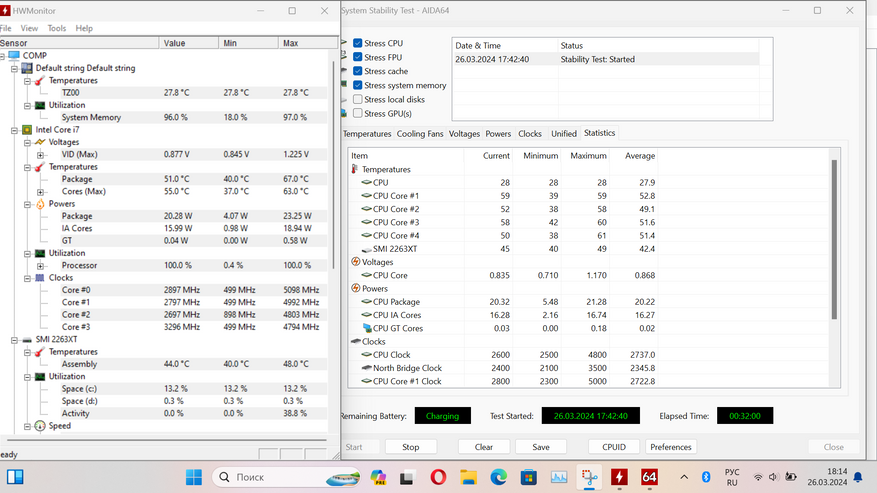Open the Windows Start menu
Screen dimensions: 877x493
[193, 477]
